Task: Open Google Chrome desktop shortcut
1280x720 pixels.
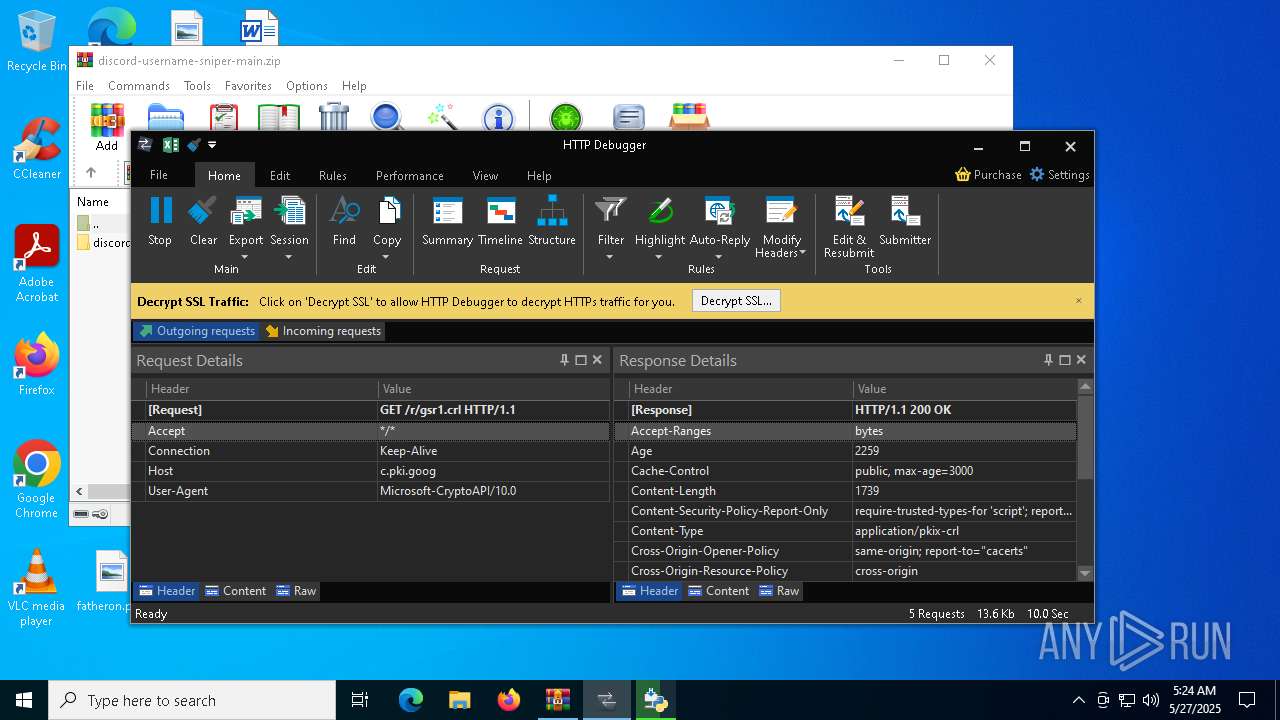Action: coord(36,480)
